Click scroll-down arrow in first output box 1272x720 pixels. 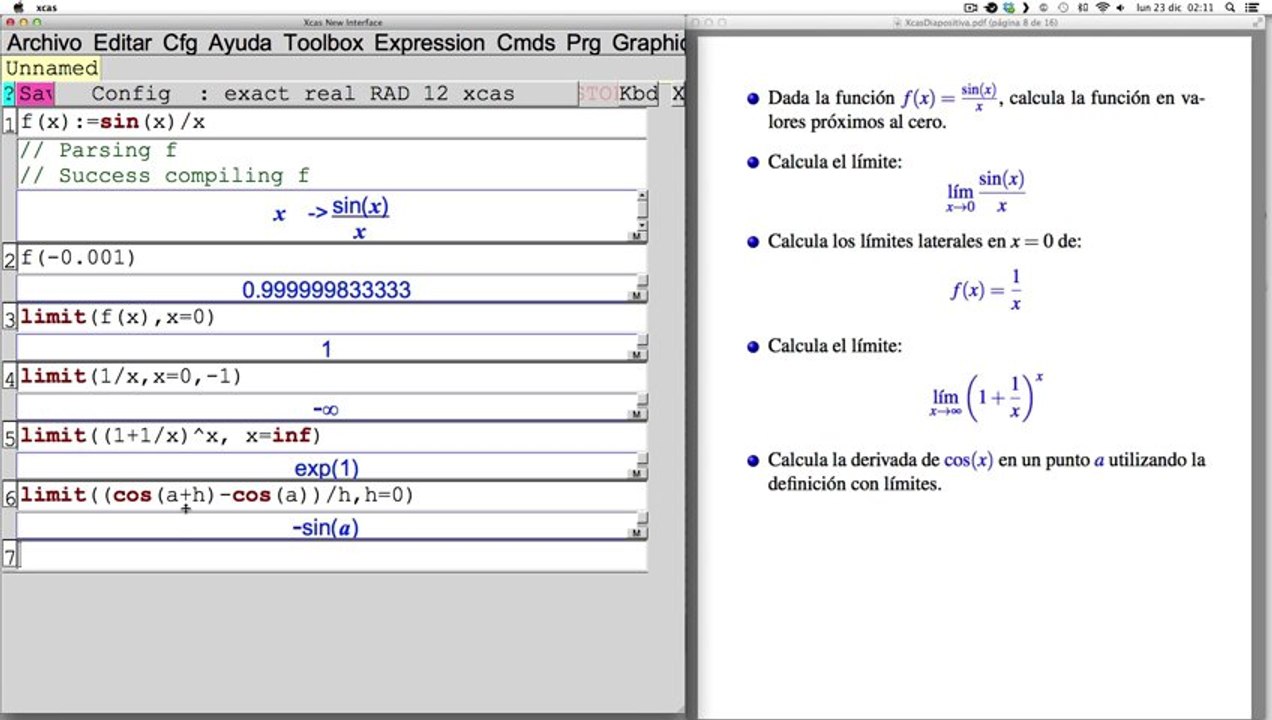[641, 225]
